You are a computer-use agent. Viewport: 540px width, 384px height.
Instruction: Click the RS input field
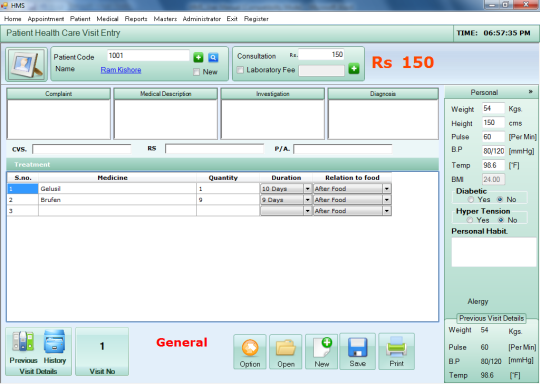coord(214,149)
